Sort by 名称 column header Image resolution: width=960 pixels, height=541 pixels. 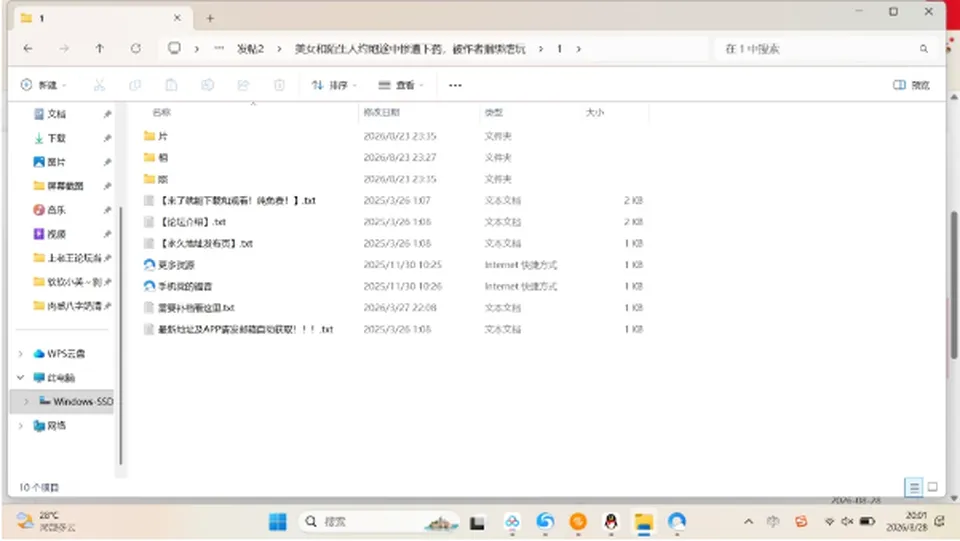point(162,112)
